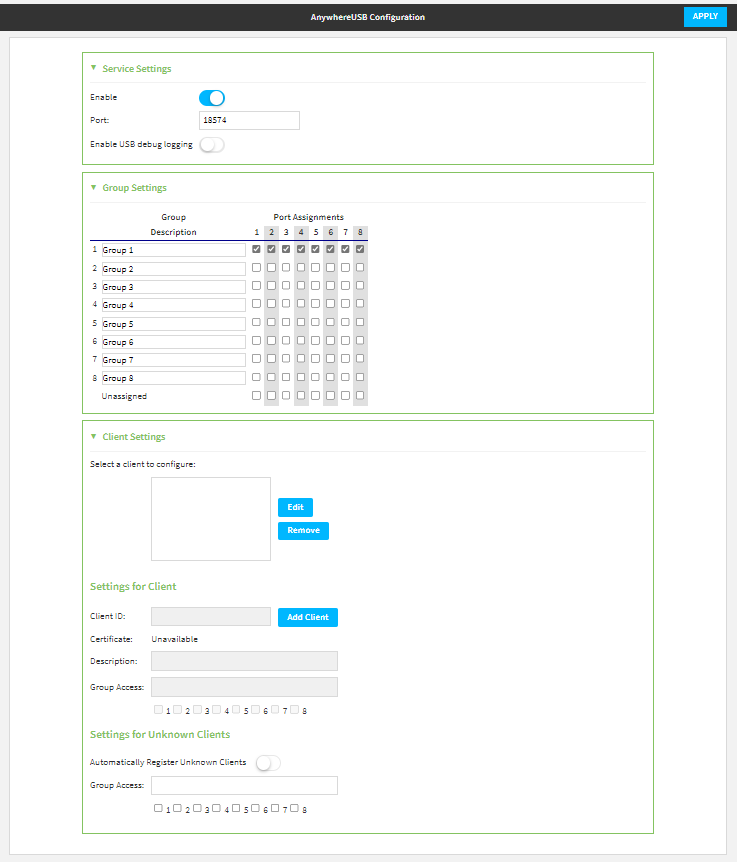Click the Group 3 description field

point(173,287)
